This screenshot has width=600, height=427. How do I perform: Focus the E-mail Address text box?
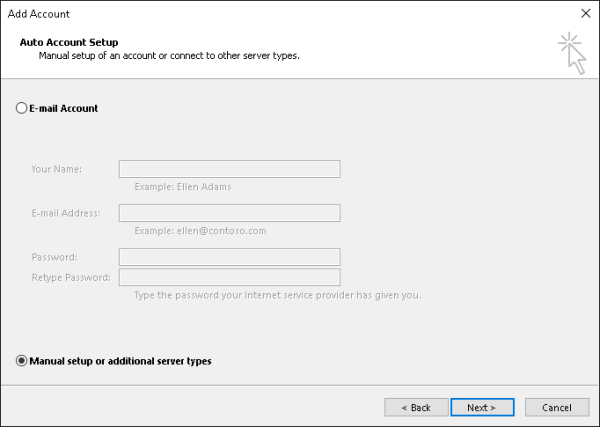tap(229, 213)
